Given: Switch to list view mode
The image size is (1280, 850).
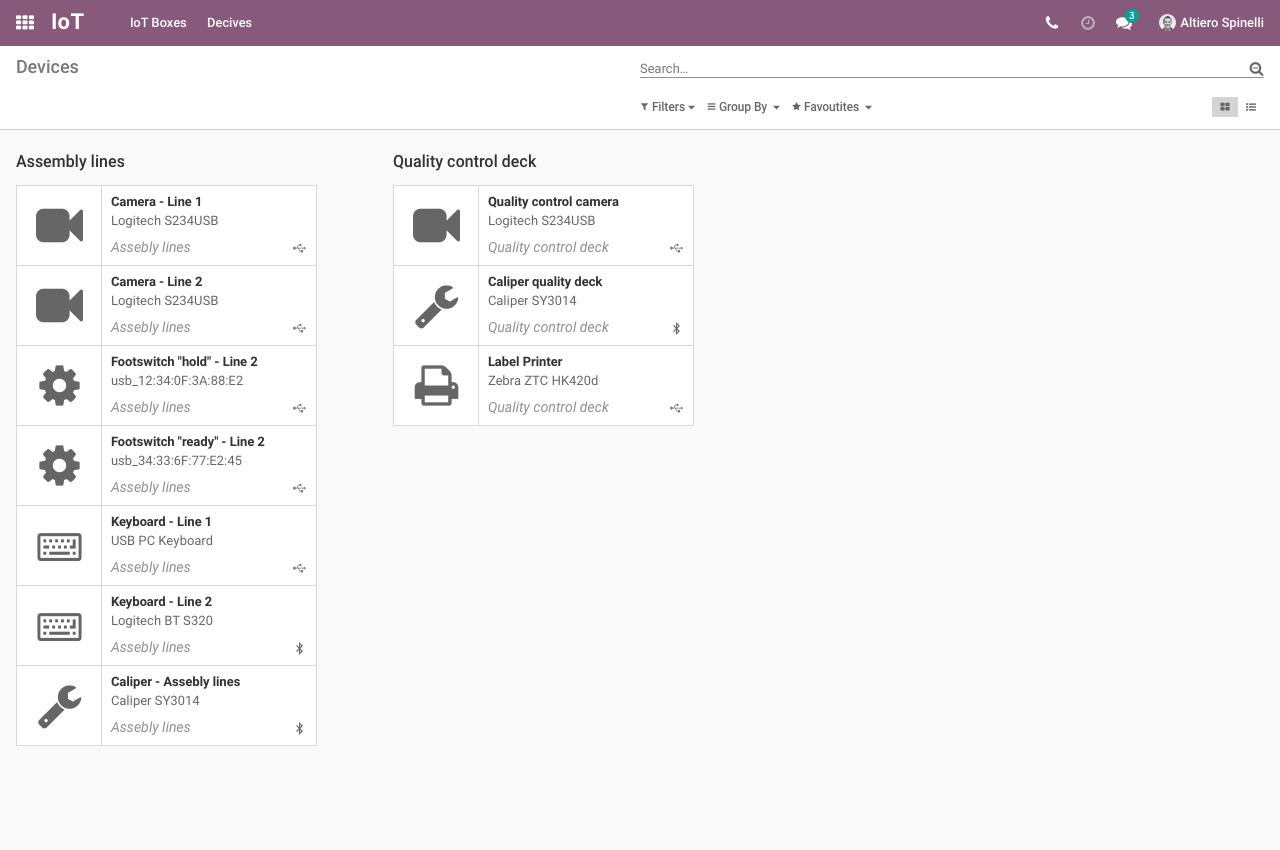Looking at the screenshot, I should 1250,107.
